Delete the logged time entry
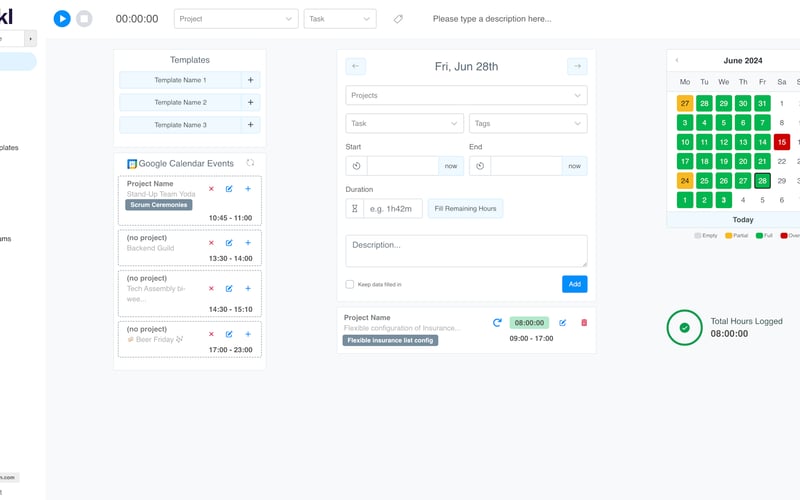The width and height of the screenshot is (800, 500). point(584,322)
